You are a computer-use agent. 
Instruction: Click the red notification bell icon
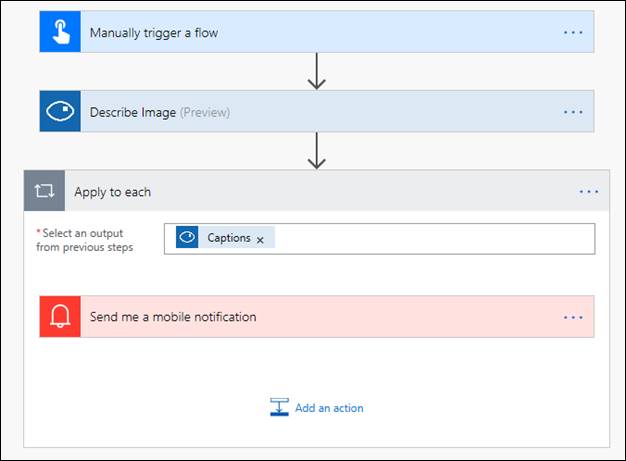pyautogui.click(x=59, y=317)
